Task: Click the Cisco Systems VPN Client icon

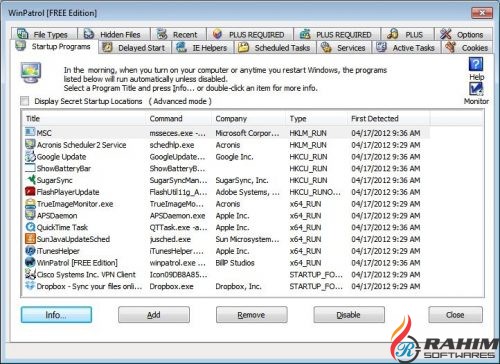Action: [30, 274]
